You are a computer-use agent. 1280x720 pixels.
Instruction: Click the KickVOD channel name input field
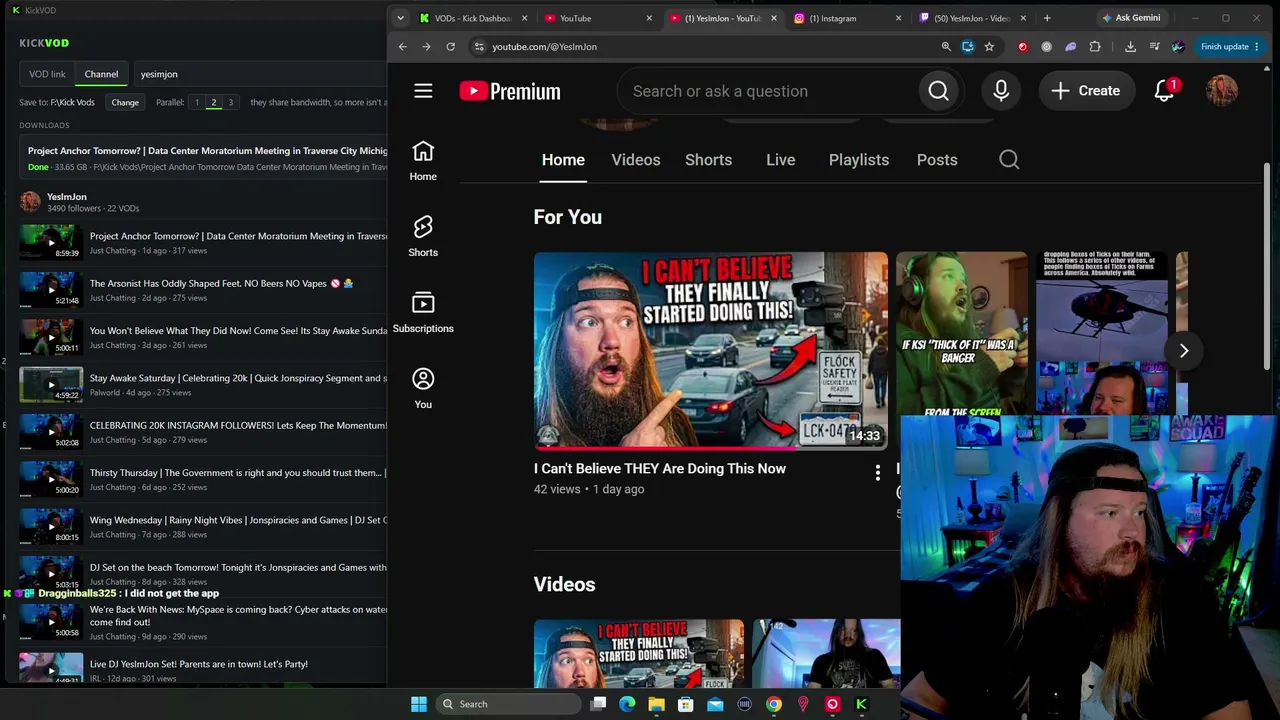pyautogui.click(x=260, y=74)
